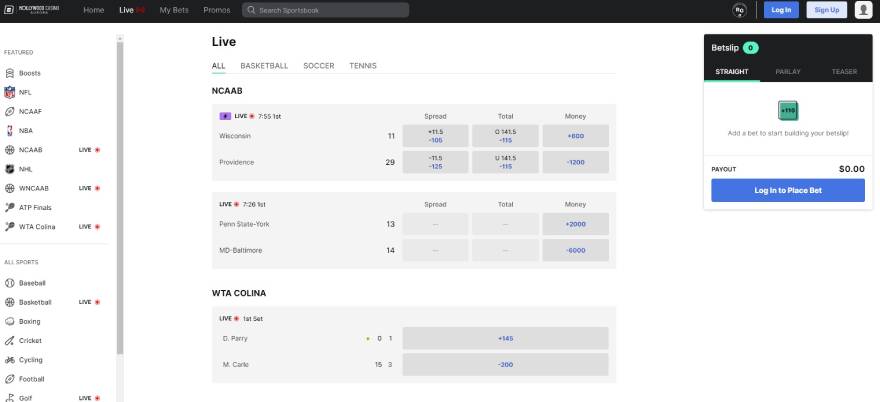Open the M. Carle match link
The width and height of the screenshot is (880, 402).
[236, 364]
